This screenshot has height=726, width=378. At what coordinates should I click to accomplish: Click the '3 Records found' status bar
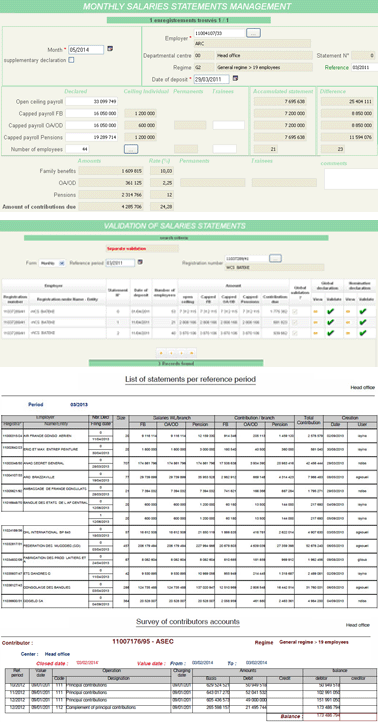coord(176,363)
